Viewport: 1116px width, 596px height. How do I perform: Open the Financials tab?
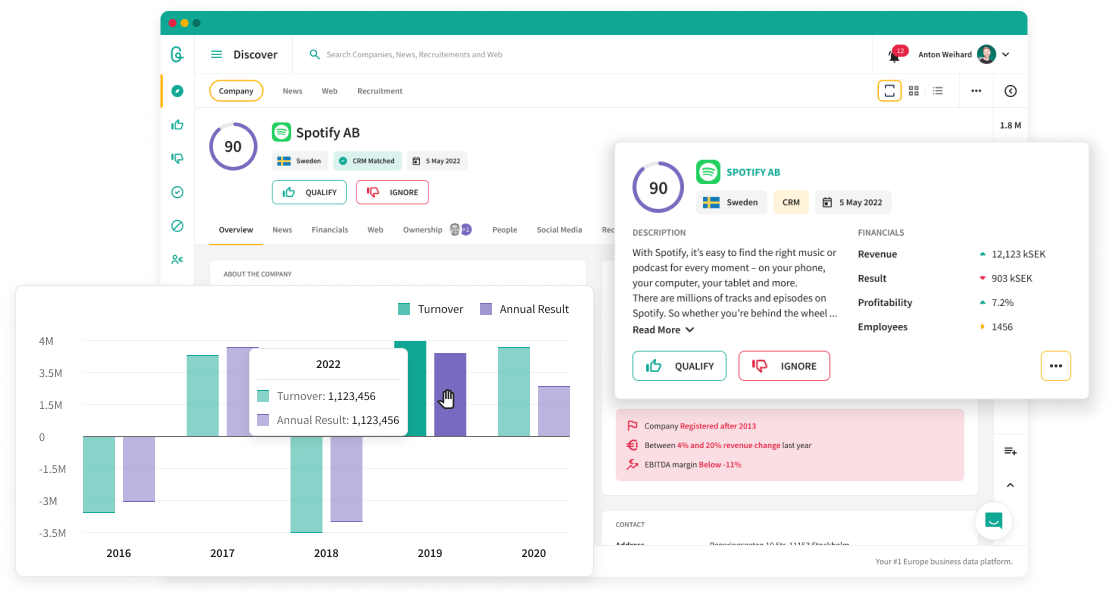330,230
